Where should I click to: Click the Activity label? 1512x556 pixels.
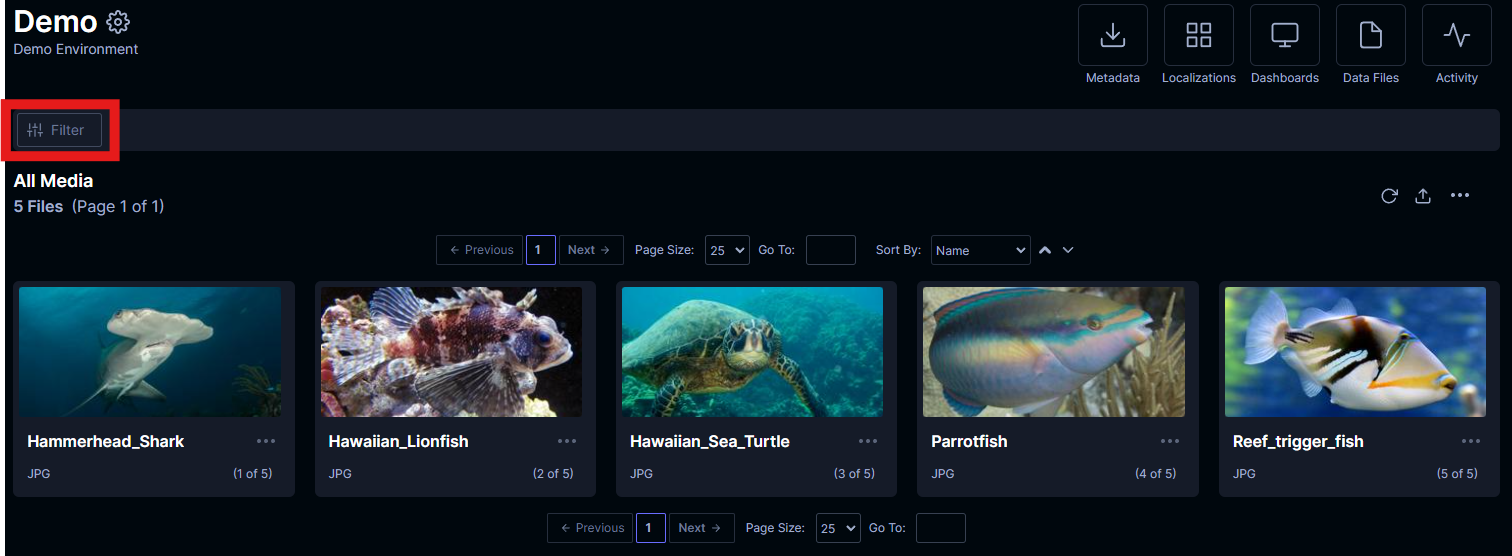pos(1457,78)
